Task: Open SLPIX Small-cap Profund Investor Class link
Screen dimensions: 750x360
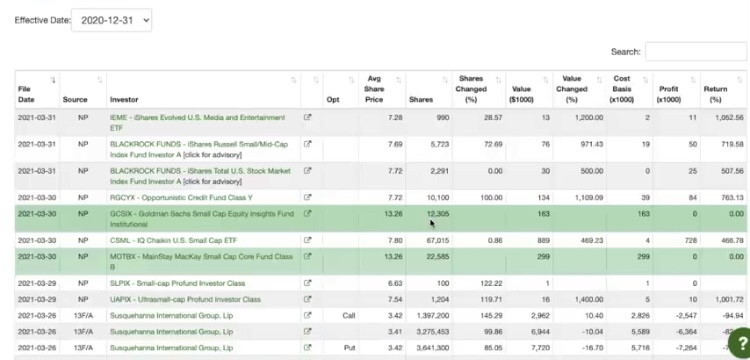Action: point(177,284)
